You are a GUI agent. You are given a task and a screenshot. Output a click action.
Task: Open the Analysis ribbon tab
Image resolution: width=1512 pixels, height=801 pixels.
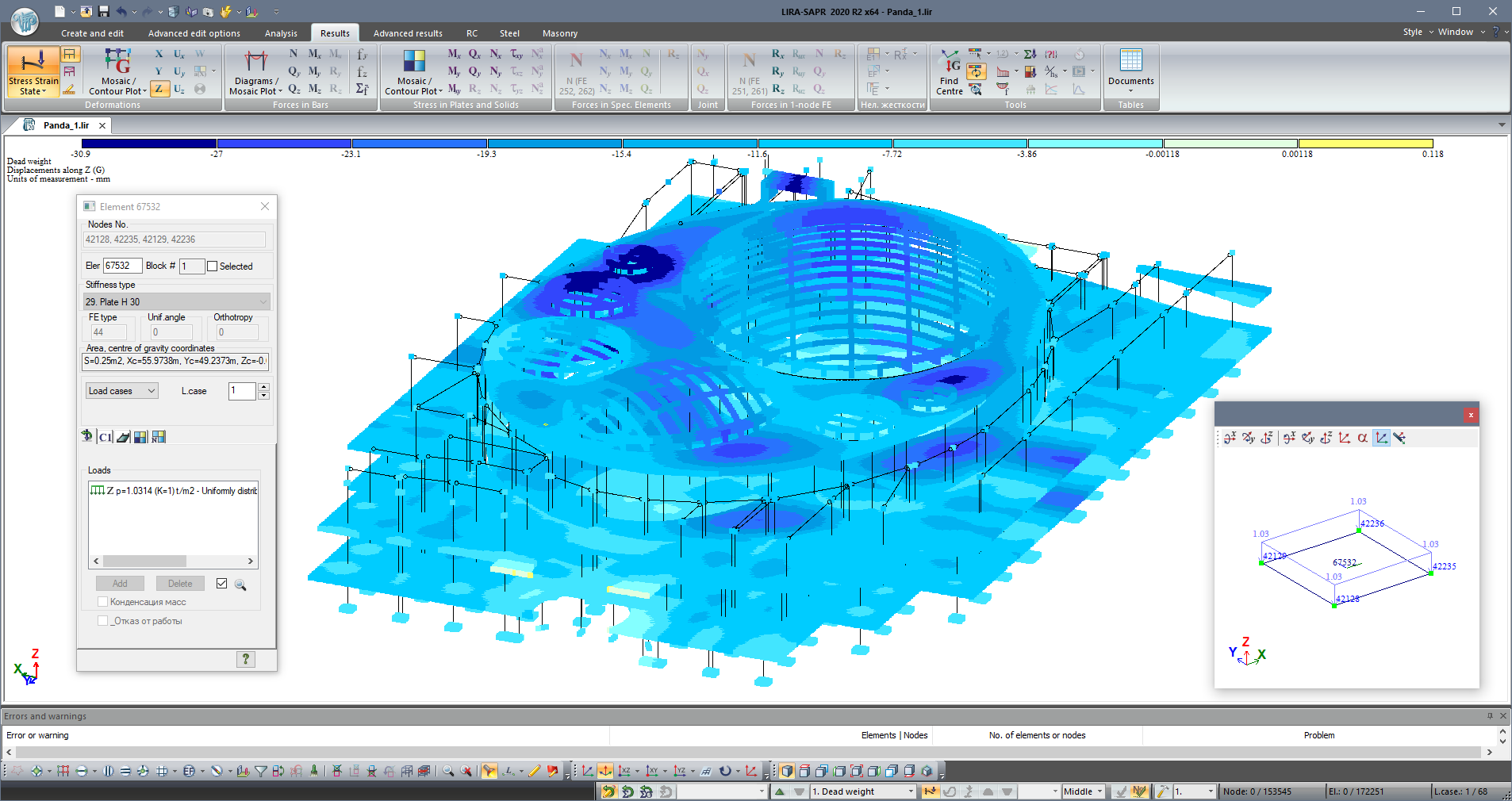click(x=281, y=33)
